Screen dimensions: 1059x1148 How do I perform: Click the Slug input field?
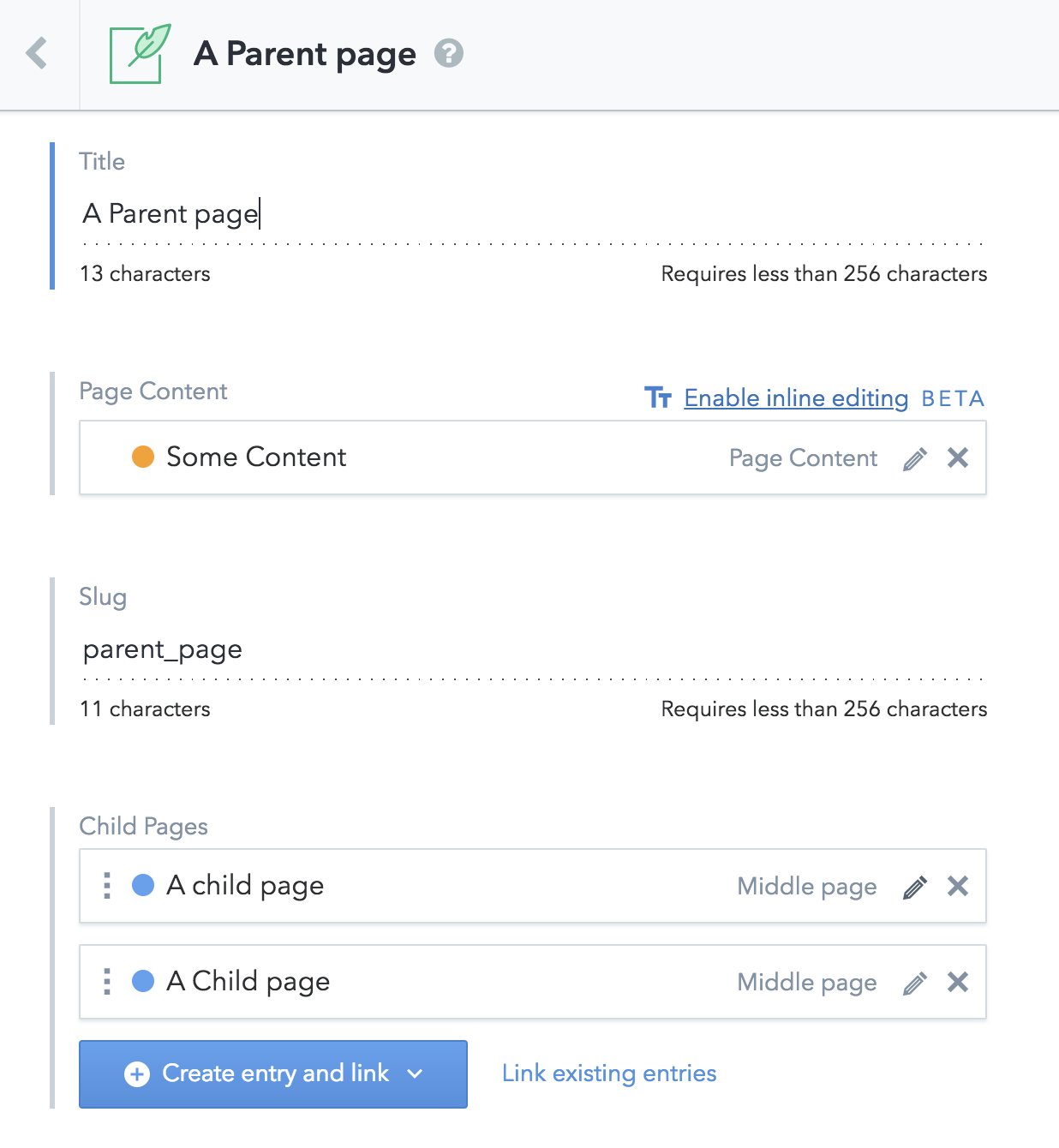click(531, 649)
